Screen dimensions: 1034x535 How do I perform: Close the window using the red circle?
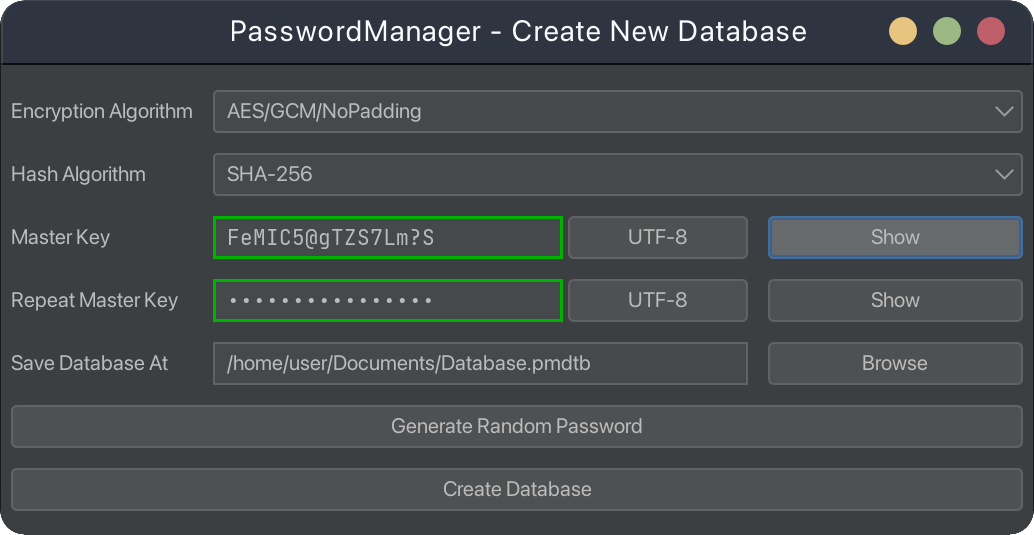coord(990,31)
